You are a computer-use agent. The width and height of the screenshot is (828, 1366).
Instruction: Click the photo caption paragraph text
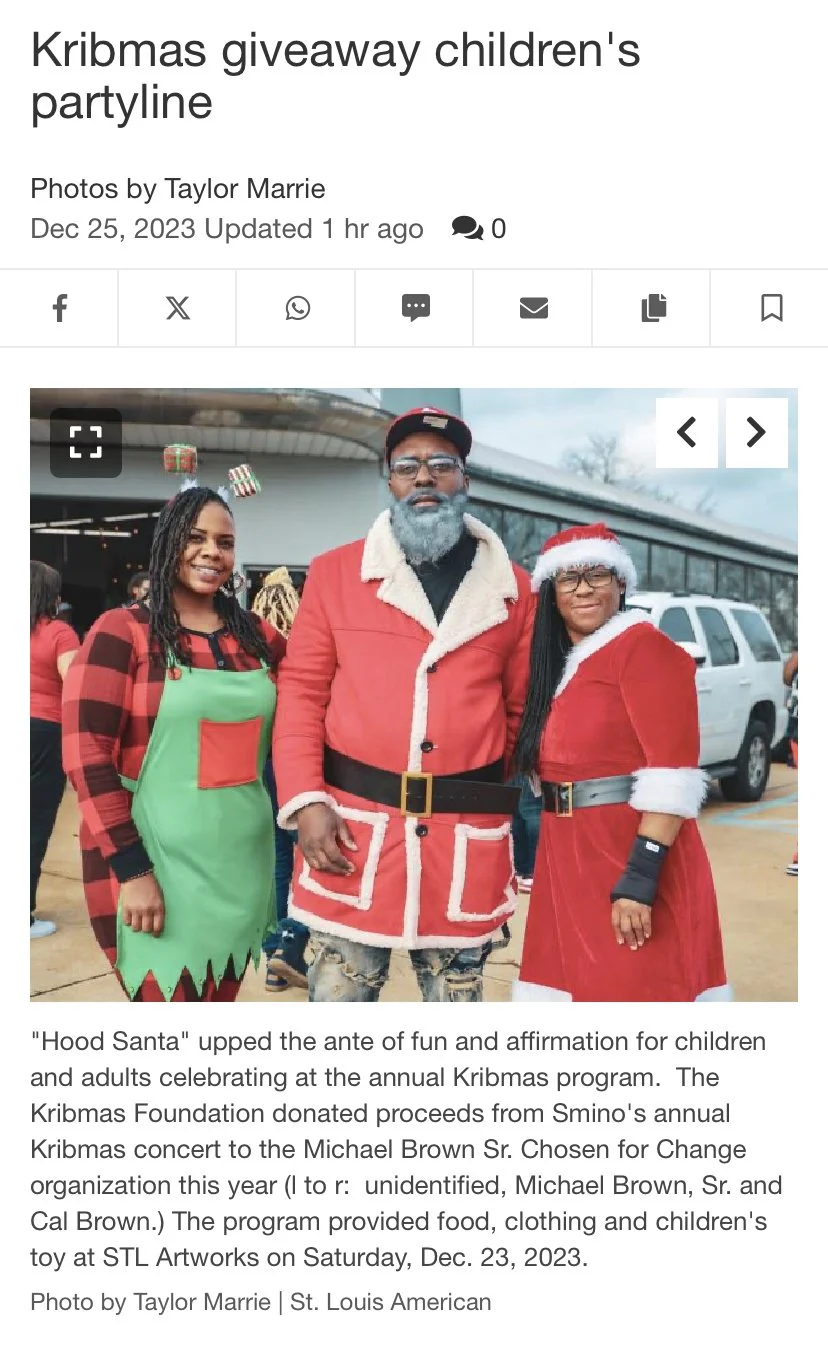[x=406, y=1149]
